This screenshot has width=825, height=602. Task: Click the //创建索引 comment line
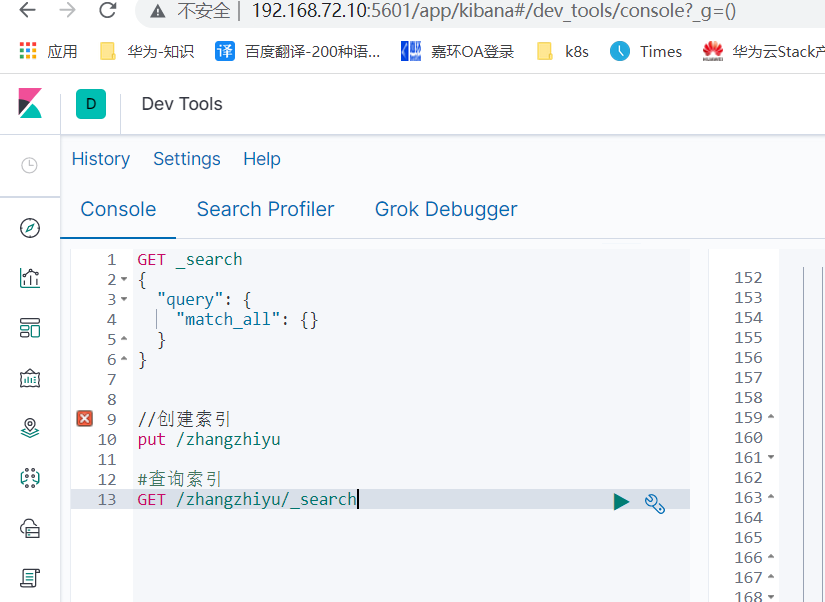click(x=184, y=419)
